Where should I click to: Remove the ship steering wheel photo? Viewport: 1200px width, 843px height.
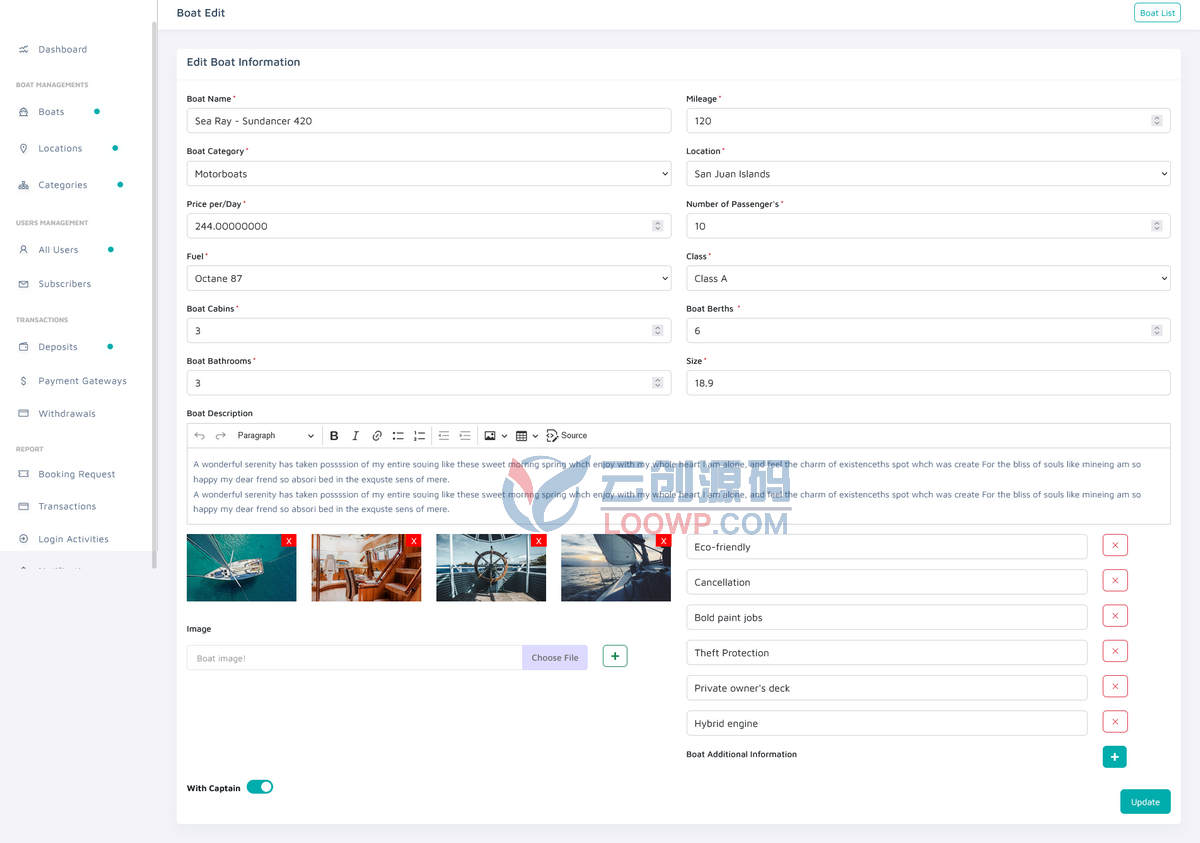pyautogui.click(x=539, y=541)
